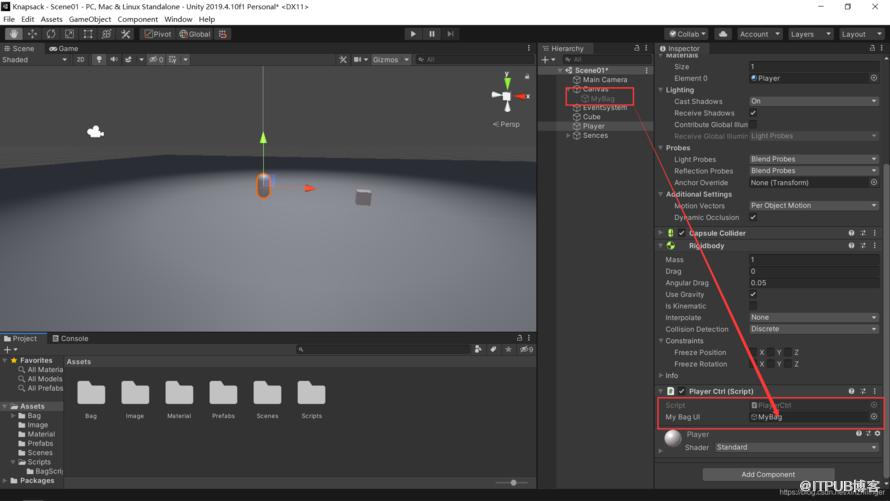Open the cloud services icon
The image size is (890, 501).
723,34
